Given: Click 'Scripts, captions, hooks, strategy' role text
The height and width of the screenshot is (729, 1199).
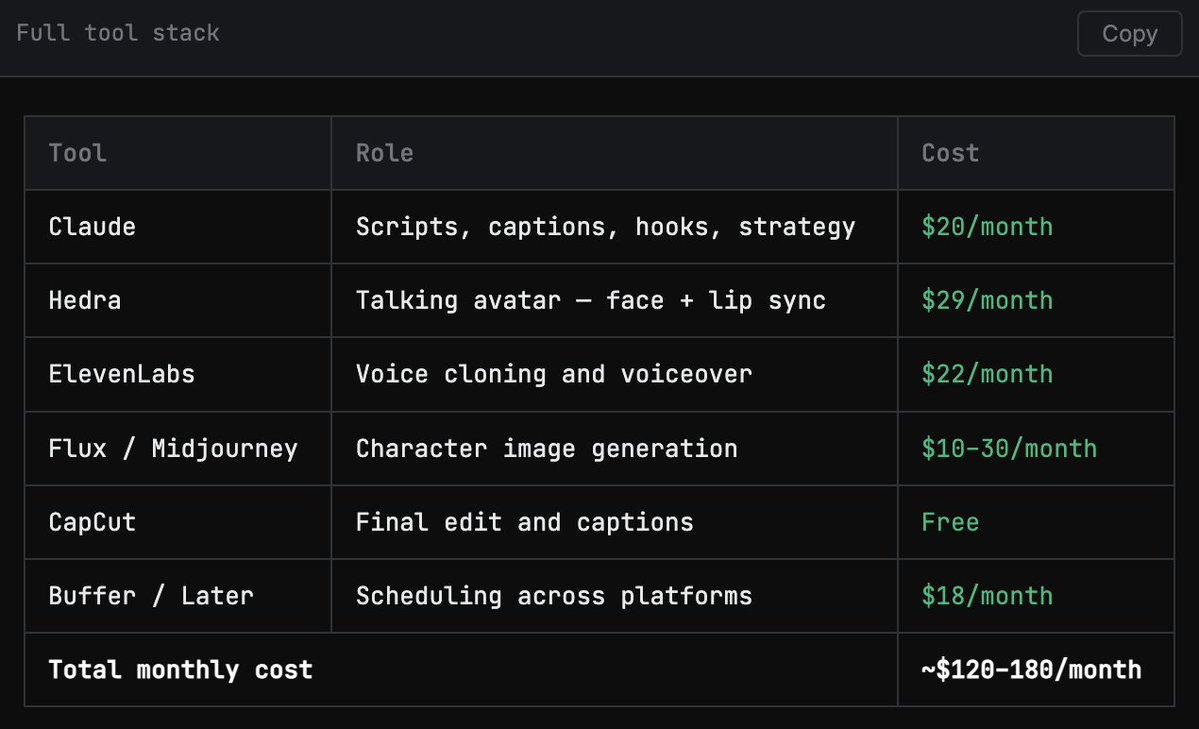Looking at the screenshot, I should coord(606,227).
